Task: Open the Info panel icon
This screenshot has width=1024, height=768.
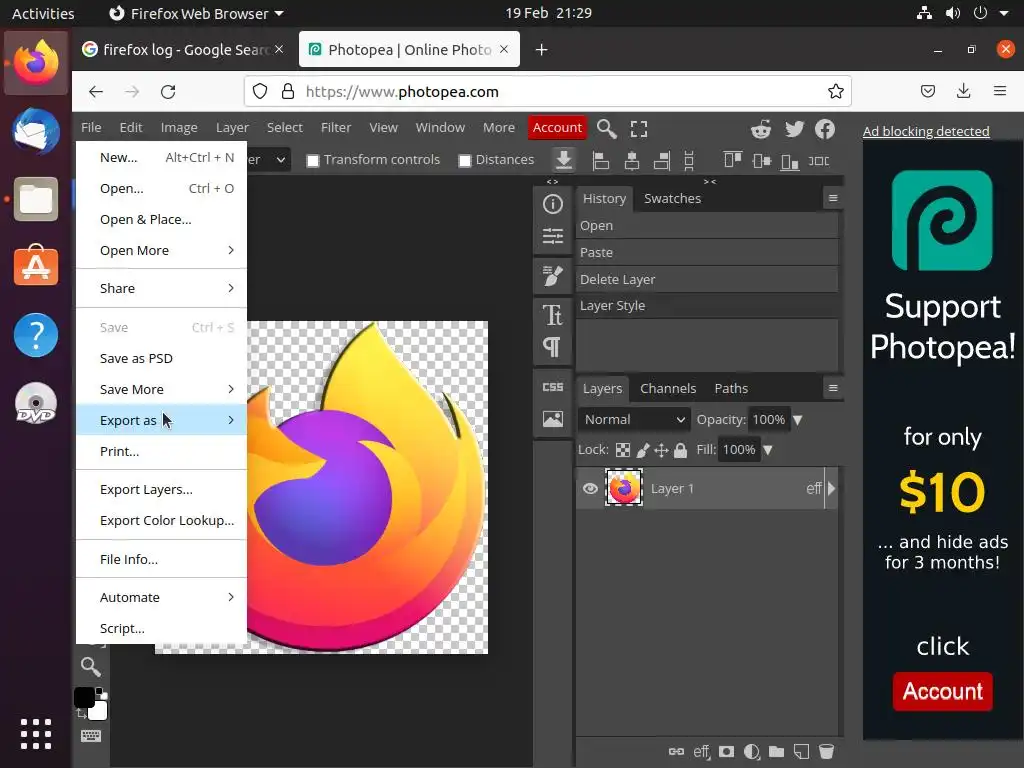Action: point(552,204)
